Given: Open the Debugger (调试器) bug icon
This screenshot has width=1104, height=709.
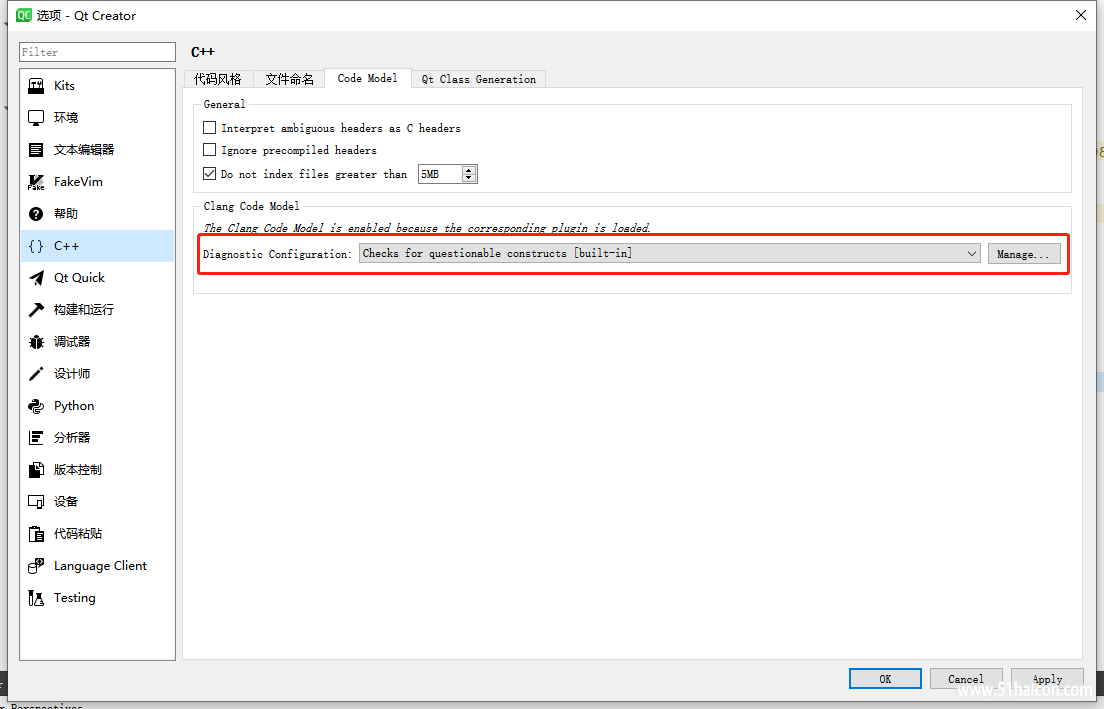Looking at the screenshot, I should (36, 342).
